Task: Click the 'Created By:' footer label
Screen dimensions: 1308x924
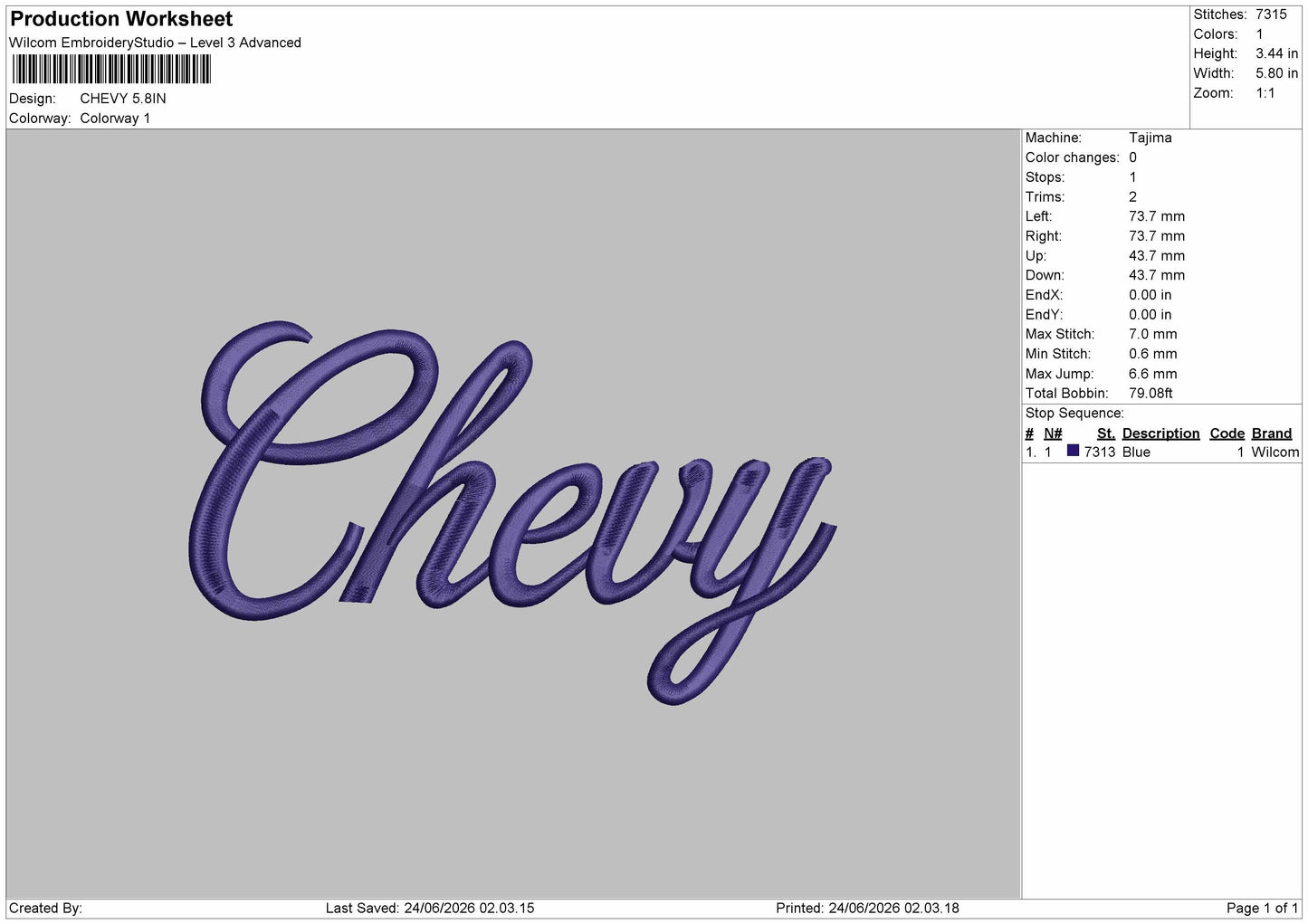Action: 45,909
